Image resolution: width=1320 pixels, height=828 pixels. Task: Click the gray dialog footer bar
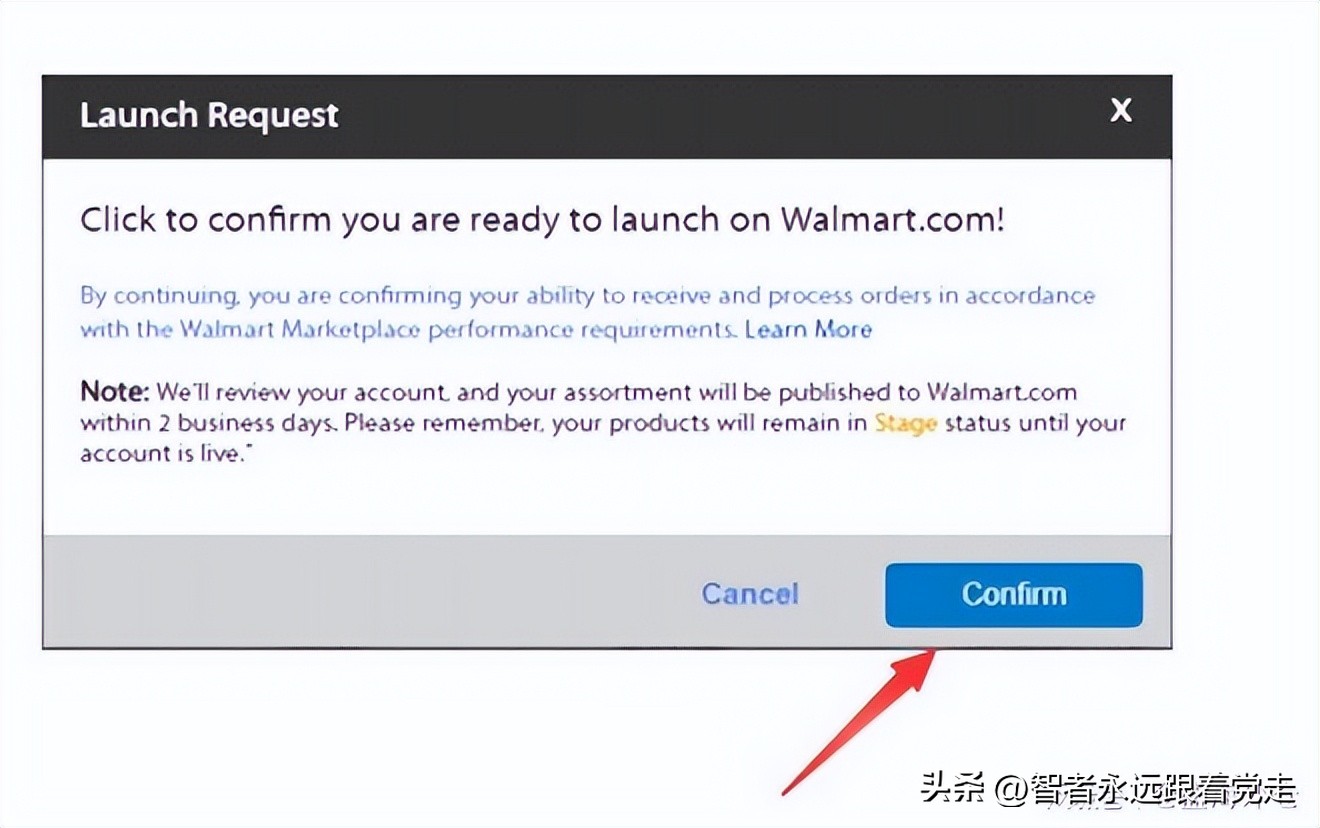[607, 591]
